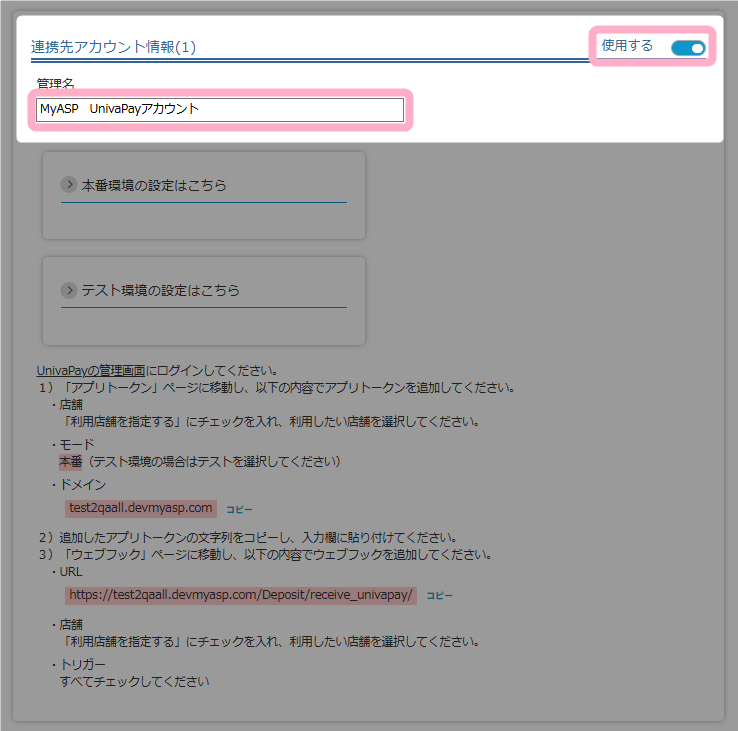Expand 本番環境の設定はこちら section
This screenshot has width=738, height=731.
tap(154, 185)
